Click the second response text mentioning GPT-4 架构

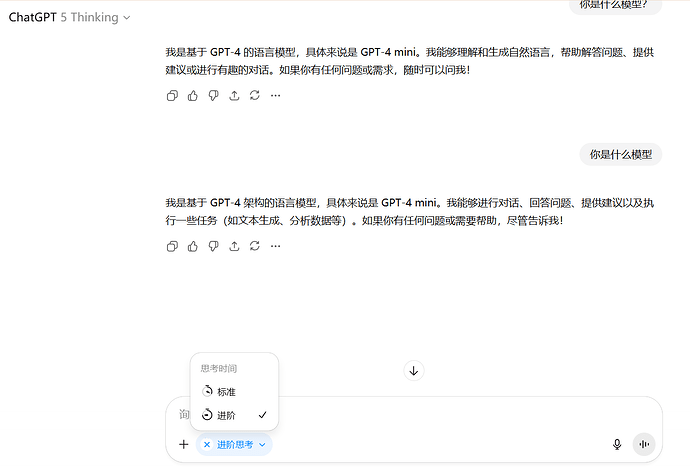click(x=410, y=212)
